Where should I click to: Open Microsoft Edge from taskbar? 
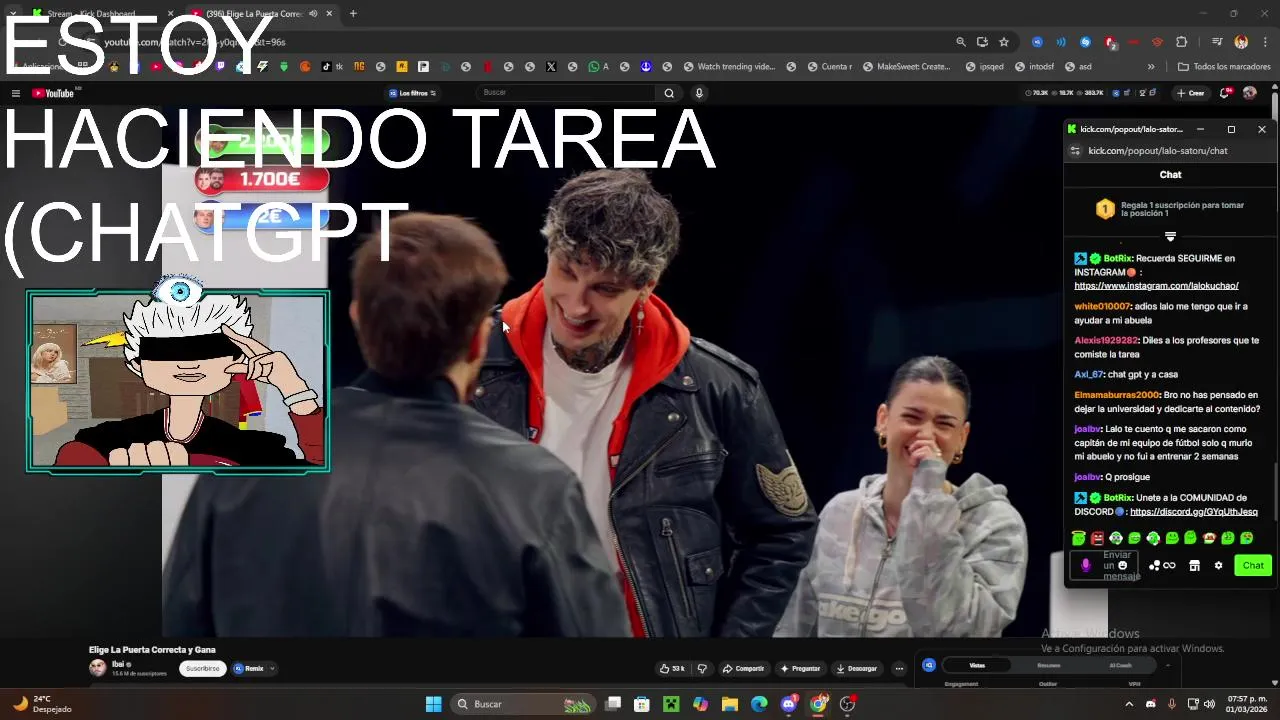click(759, 704)
